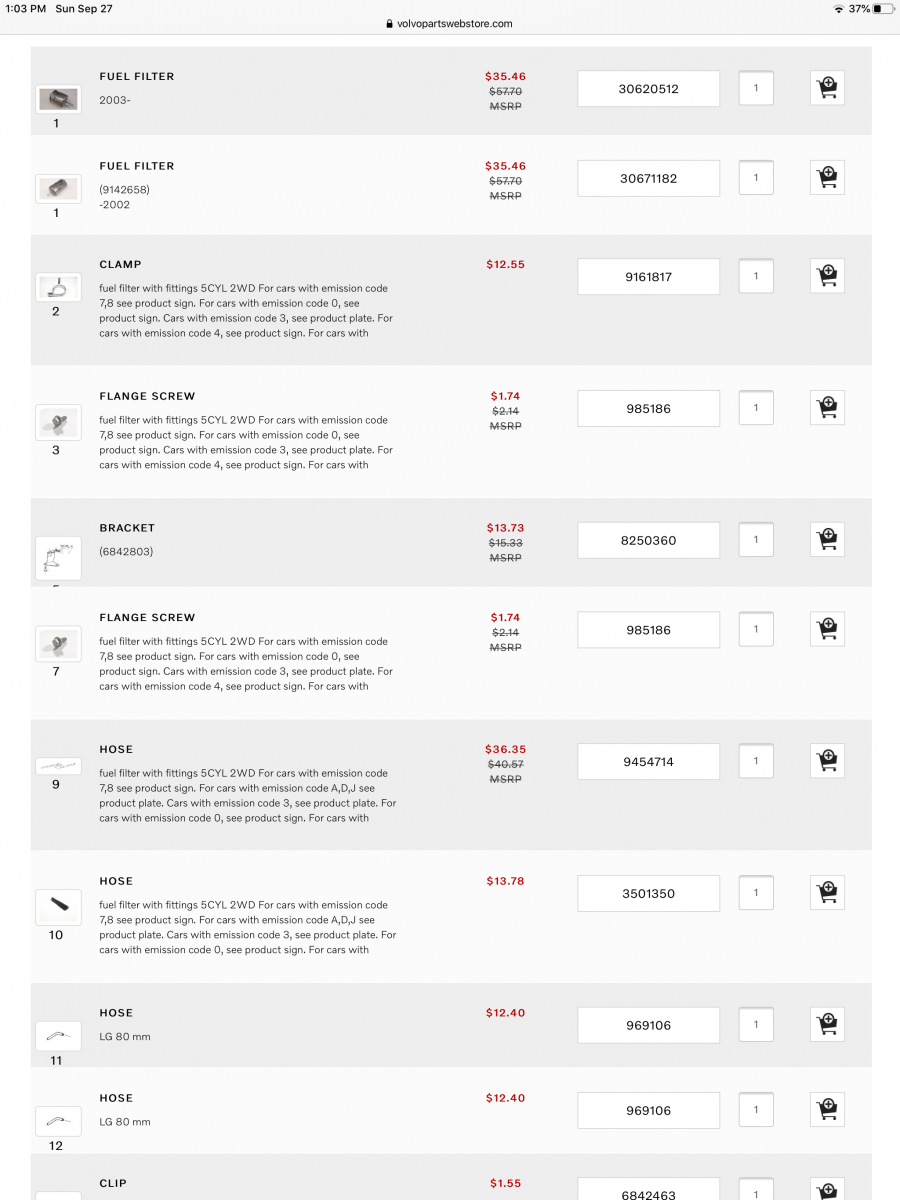Click quantity field for fuel filter 30620512
This screenshot has width=900, height=1200.
(x=756, y=88)
